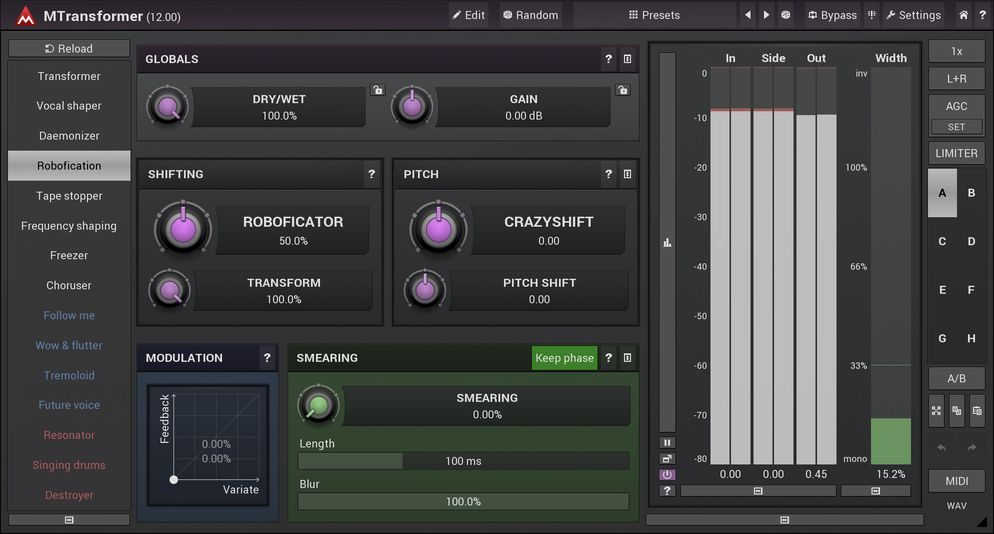The image size is (994, 534).
Task: Select preset slot B
Action: click(971, 193)
